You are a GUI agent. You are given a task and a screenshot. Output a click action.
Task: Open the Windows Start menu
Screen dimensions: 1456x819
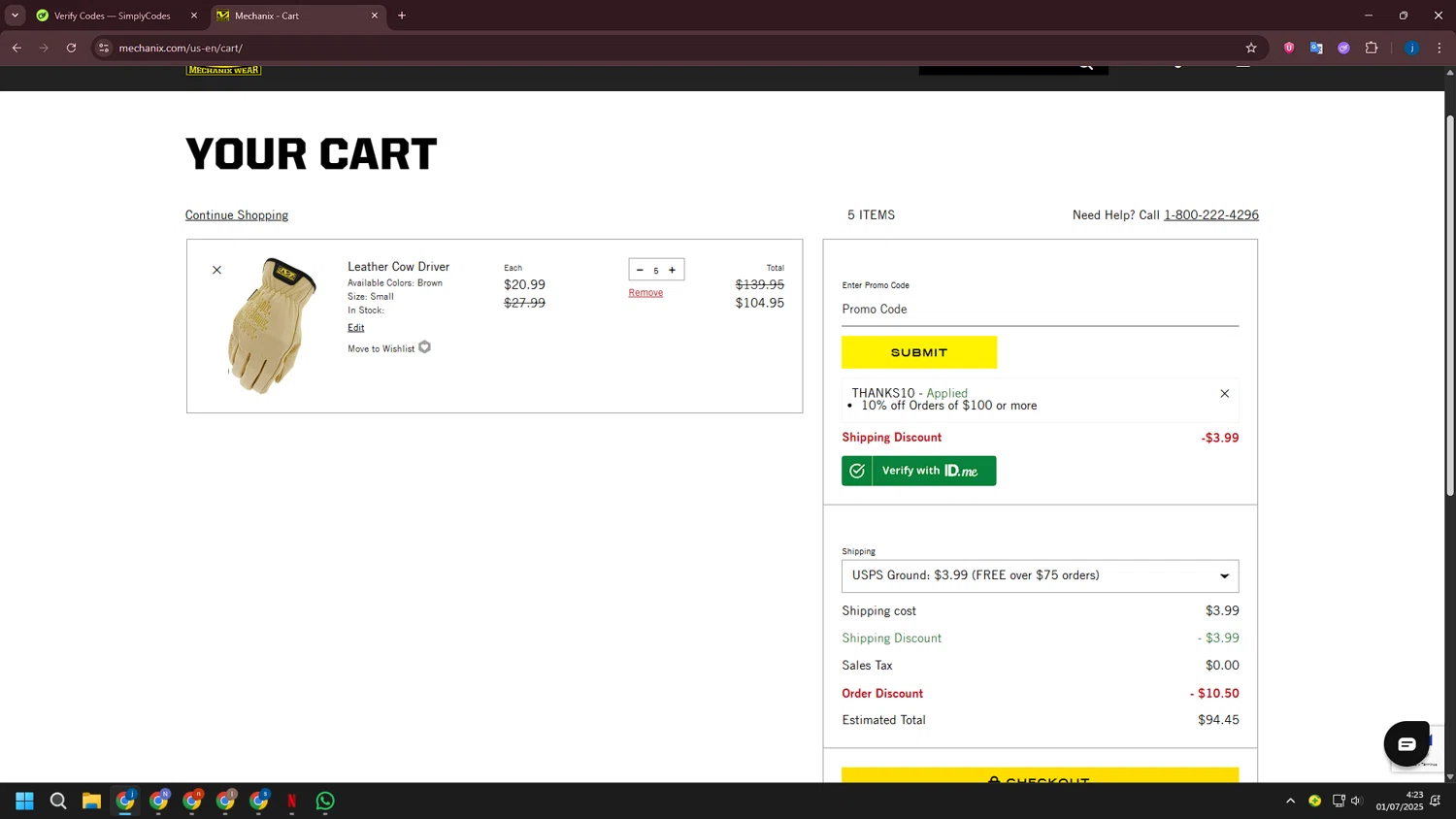(25, 801)
